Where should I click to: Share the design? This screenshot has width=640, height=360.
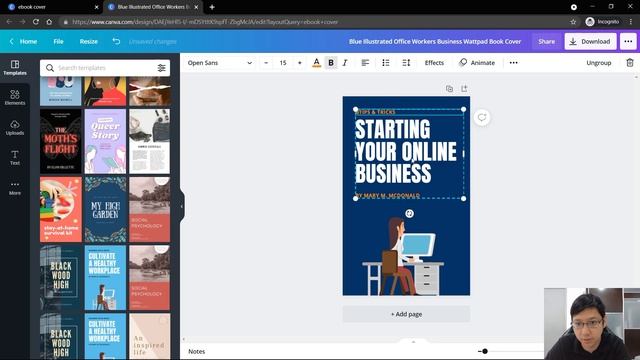(x=546, y=41)
